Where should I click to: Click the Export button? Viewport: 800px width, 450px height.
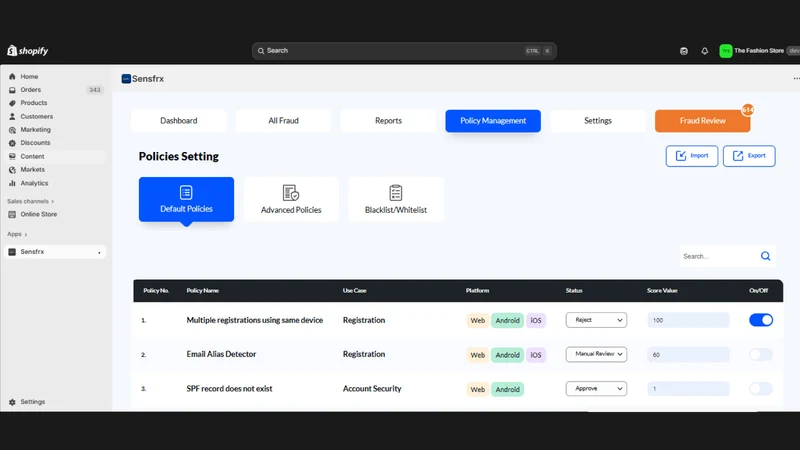[x=749, y=156]
